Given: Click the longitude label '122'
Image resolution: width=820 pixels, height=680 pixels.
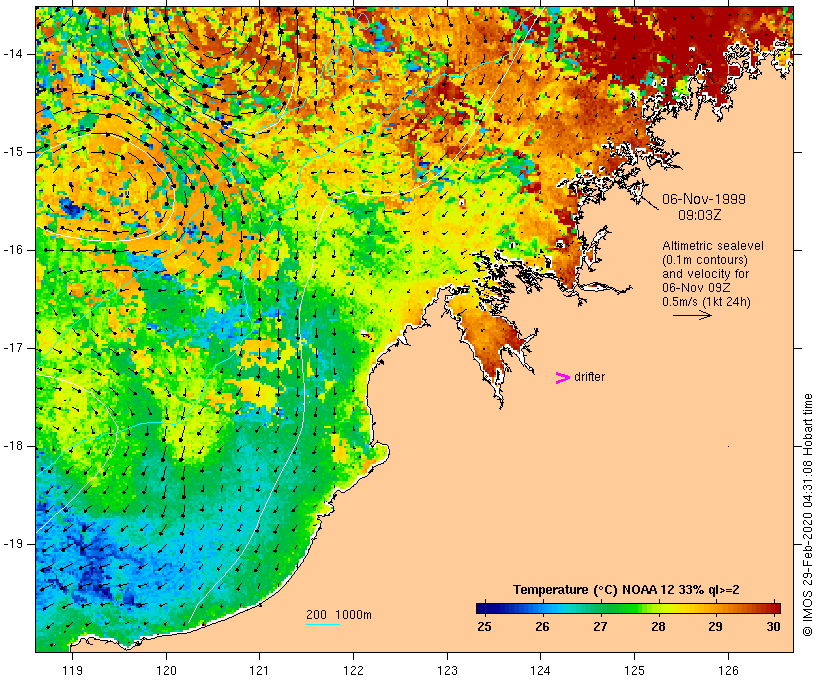Looking at the screenshot, I should pos(353,670).
